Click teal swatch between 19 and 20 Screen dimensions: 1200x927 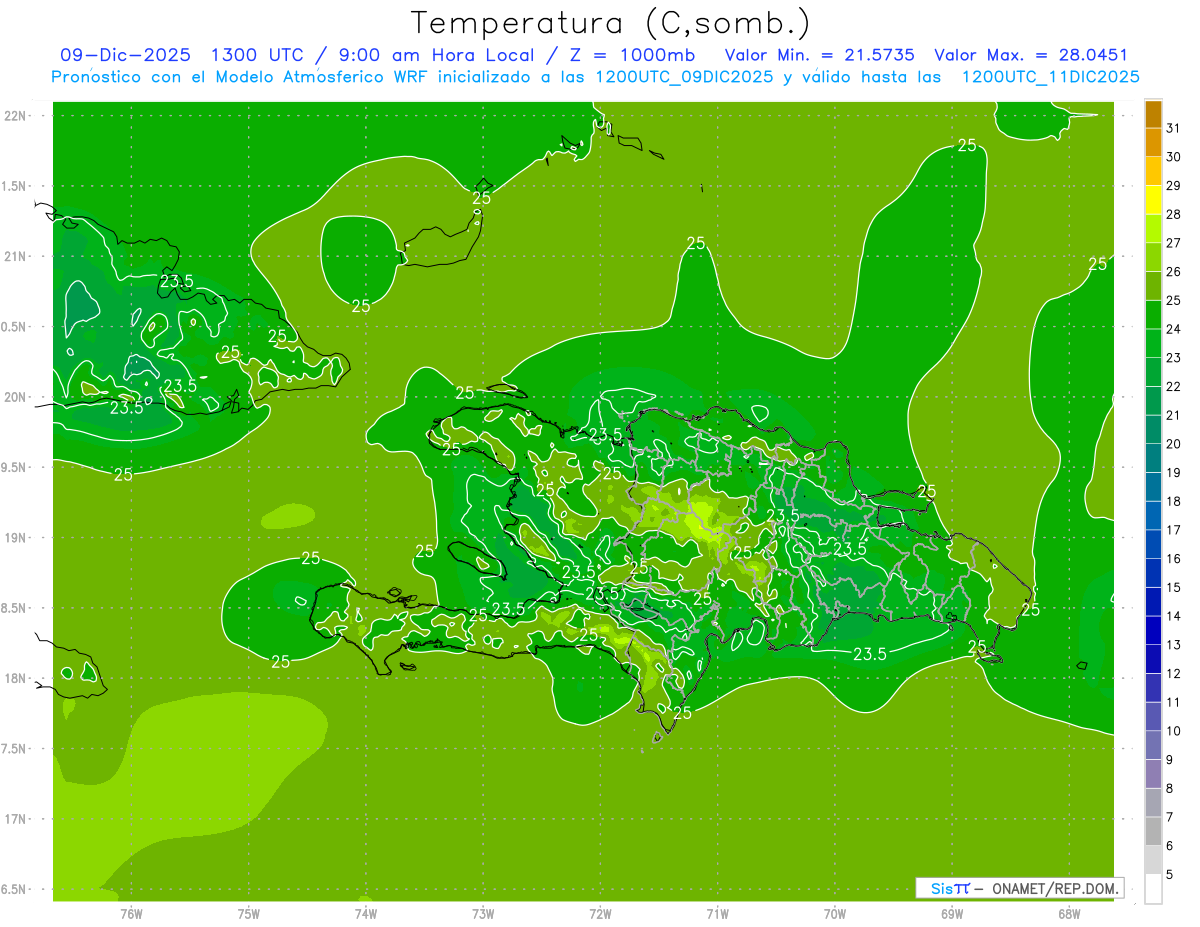(1153, 458)
